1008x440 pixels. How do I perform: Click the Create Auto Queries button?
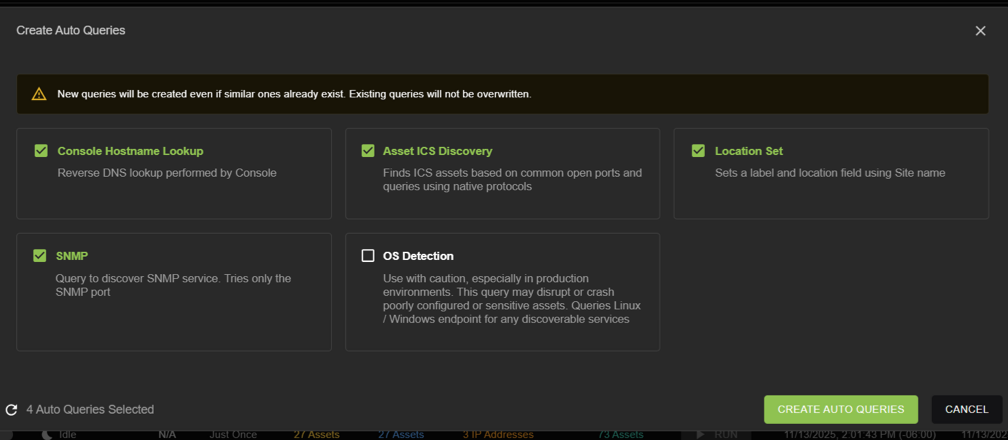(x=841, y=410)
